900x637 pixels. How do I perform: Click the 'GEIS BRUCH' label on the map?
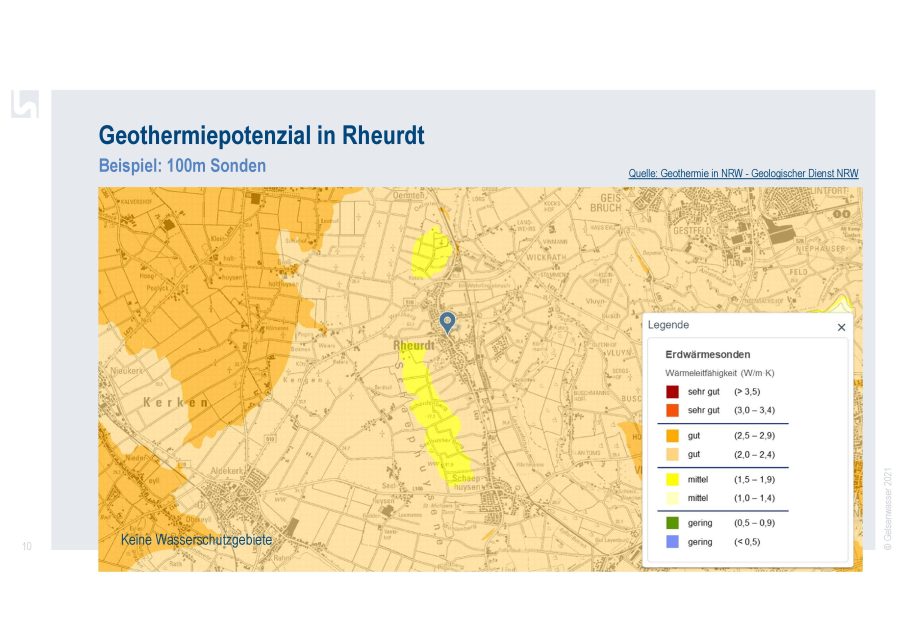point(606,203)
